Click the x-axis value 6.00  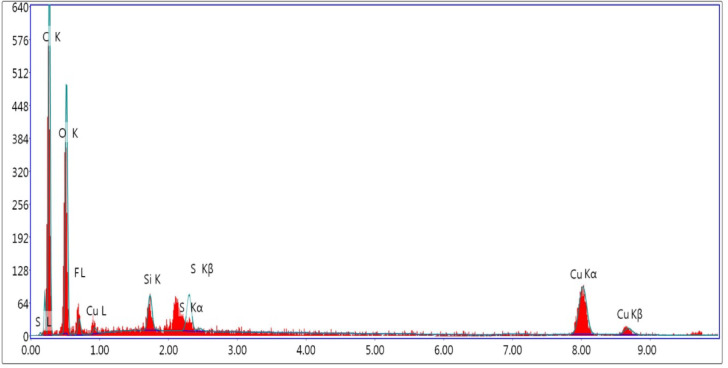click(x=443, y=350)
